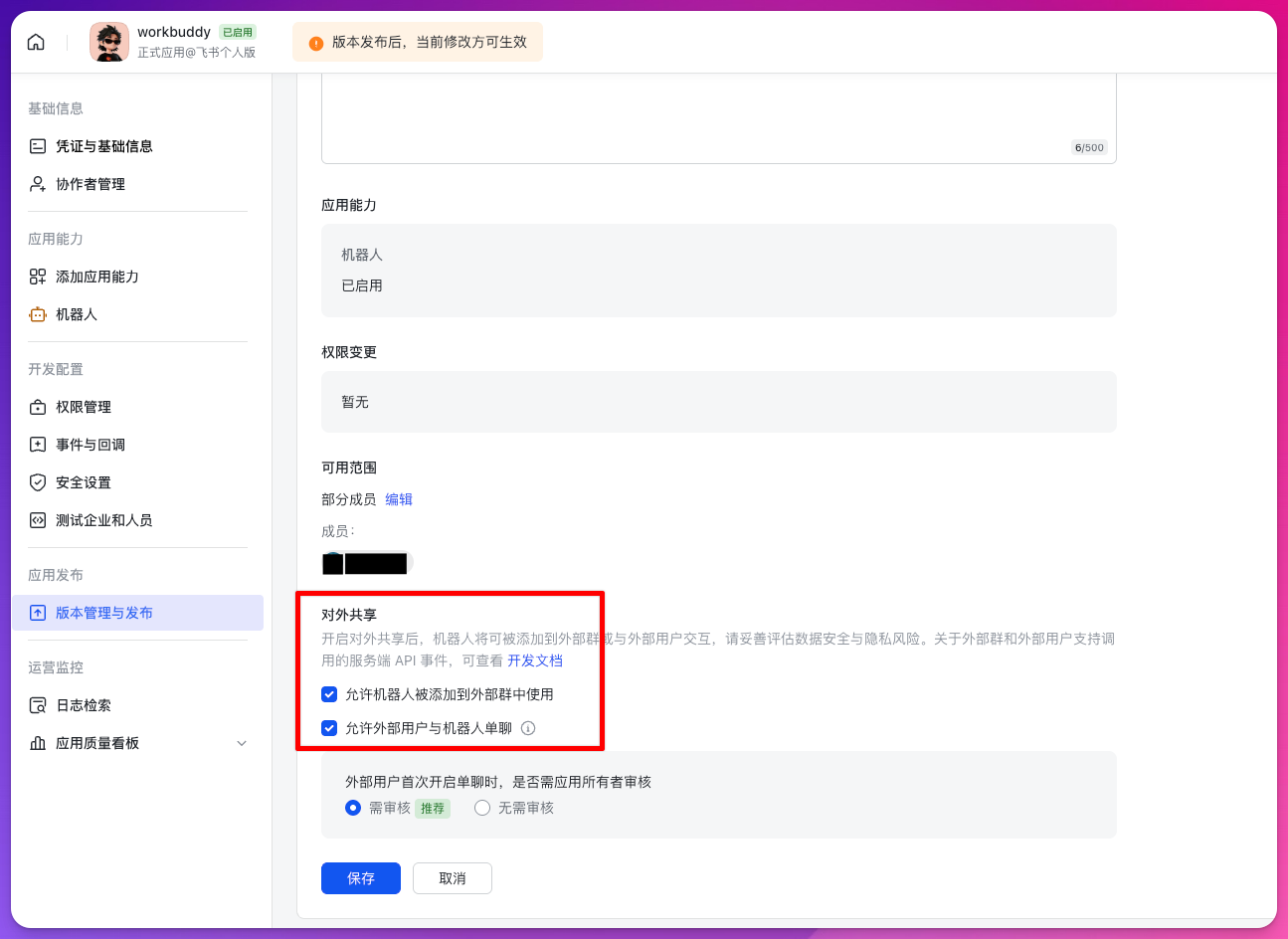Click the 已启用 status badge

click(x=238, y=32)
